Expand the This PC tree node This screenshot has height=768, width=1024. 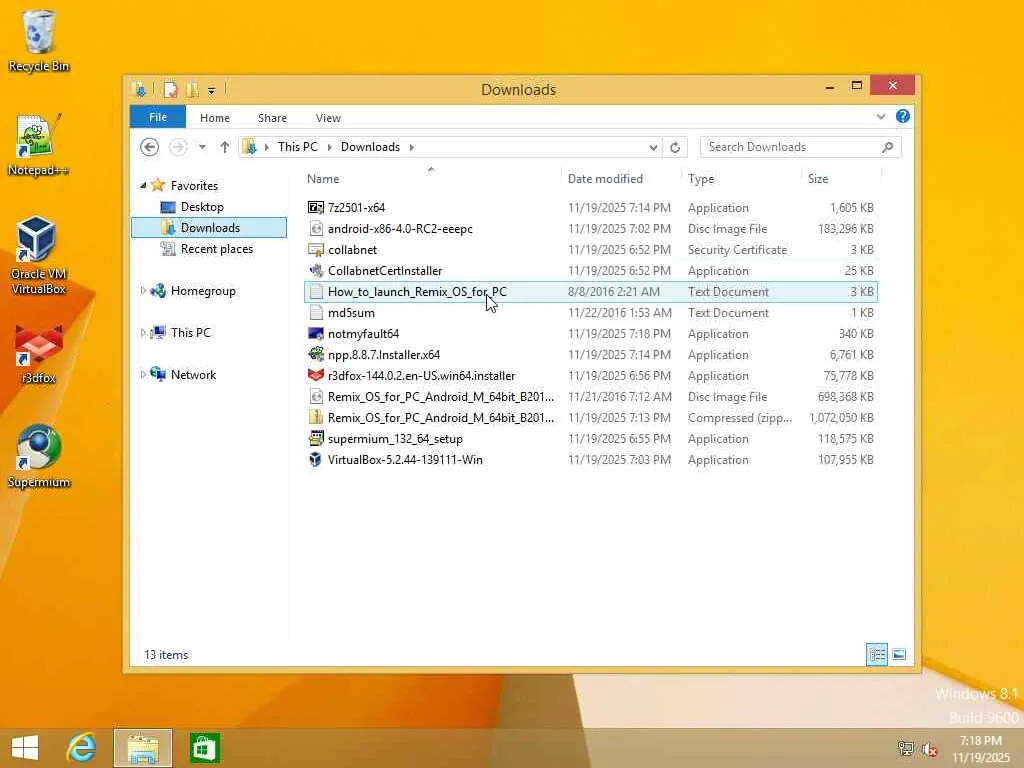pos(143,332)
